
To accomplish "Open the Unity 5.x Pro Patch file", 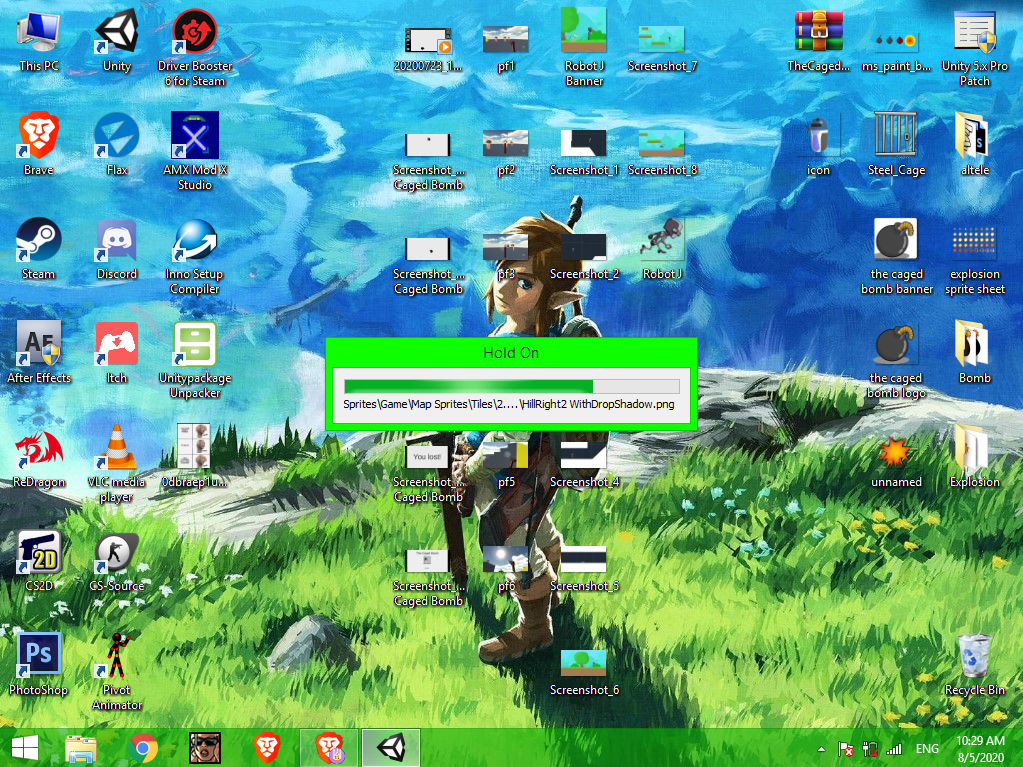I will point(975,48).
